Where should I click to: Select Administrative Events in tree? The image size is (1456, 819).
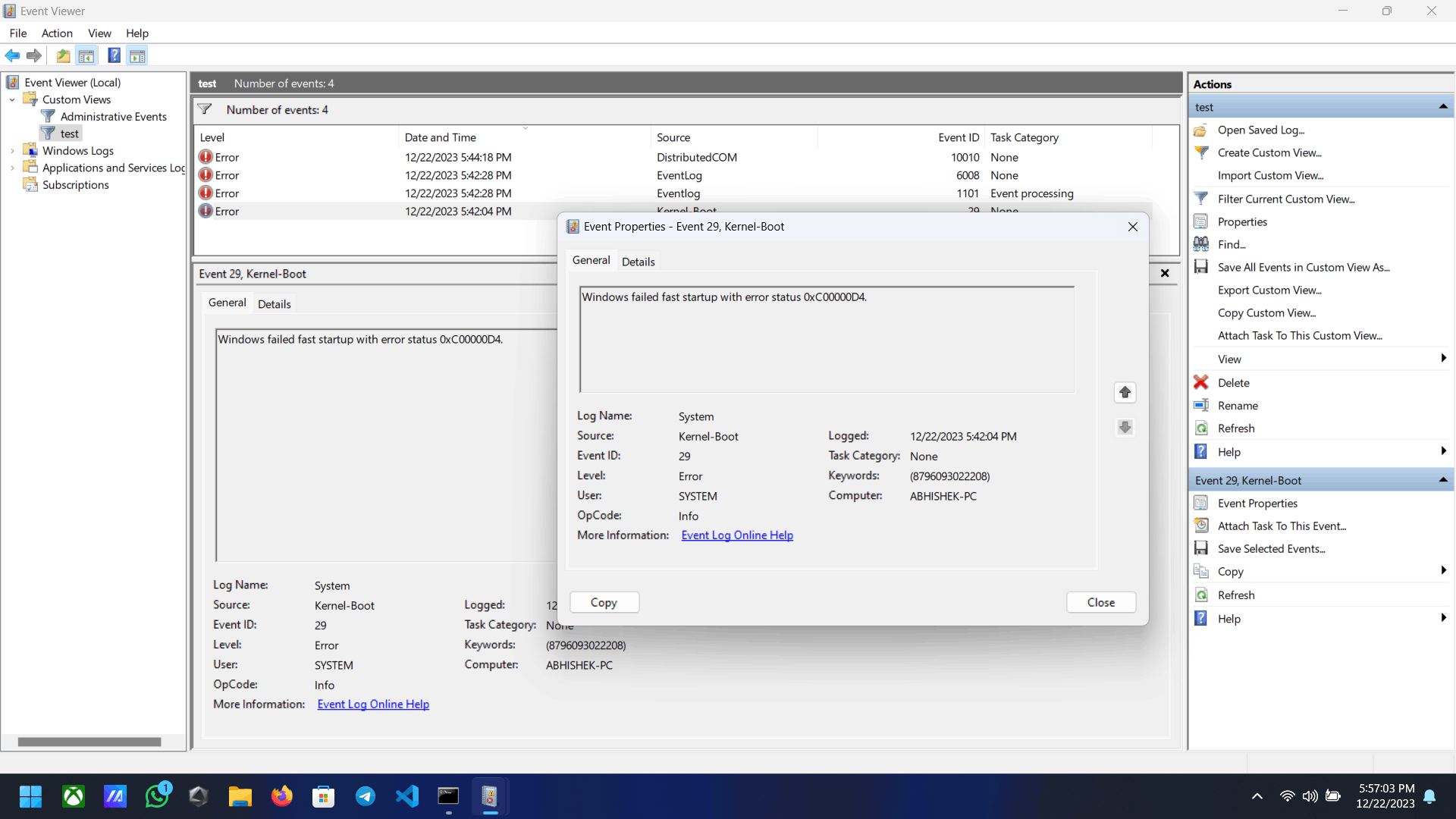[113, 116]
